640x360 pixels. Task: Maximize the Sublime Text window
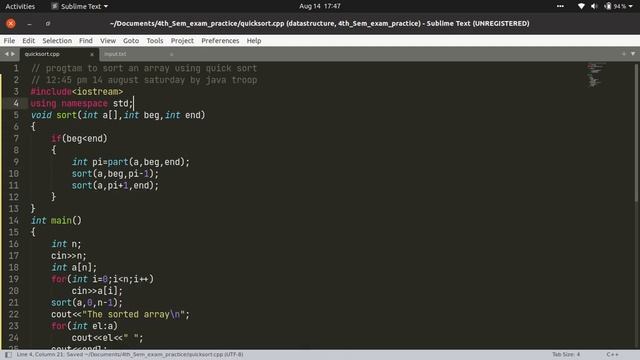point(48,24)
